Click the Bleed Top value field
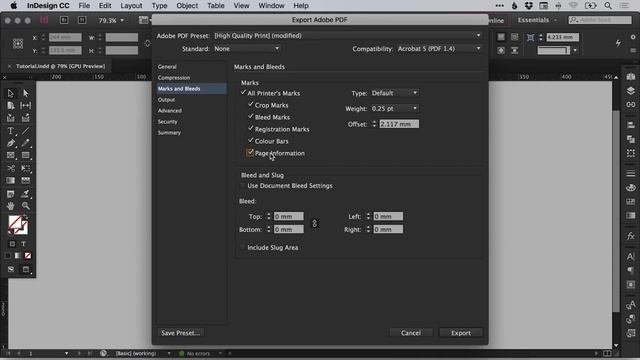 click(x=289, y=216)
